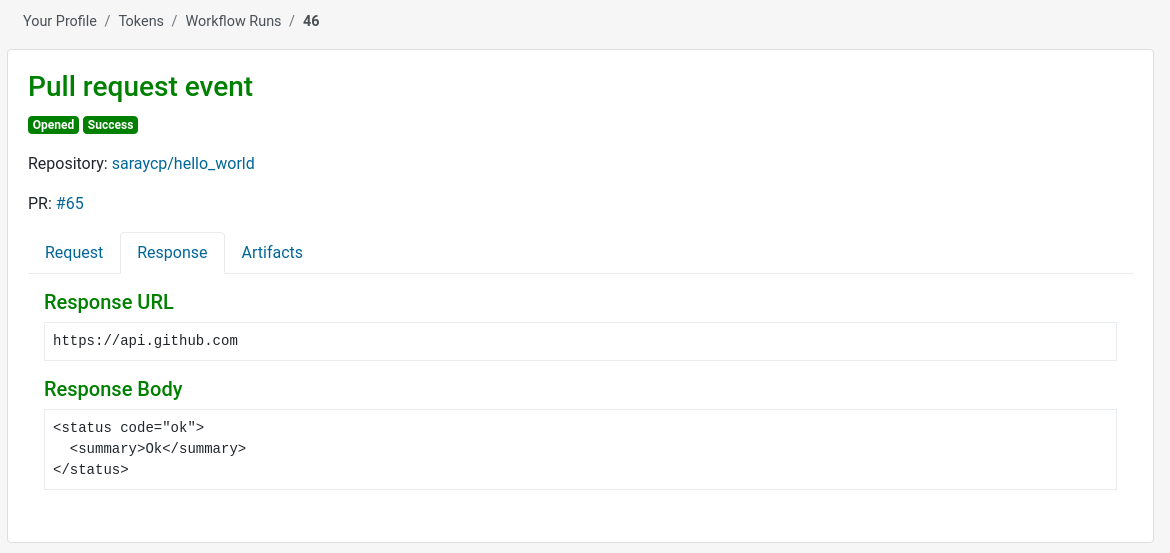Click the Pull request event heading
The width and height of the screenshot is (1170, 553).
(140, 87)
